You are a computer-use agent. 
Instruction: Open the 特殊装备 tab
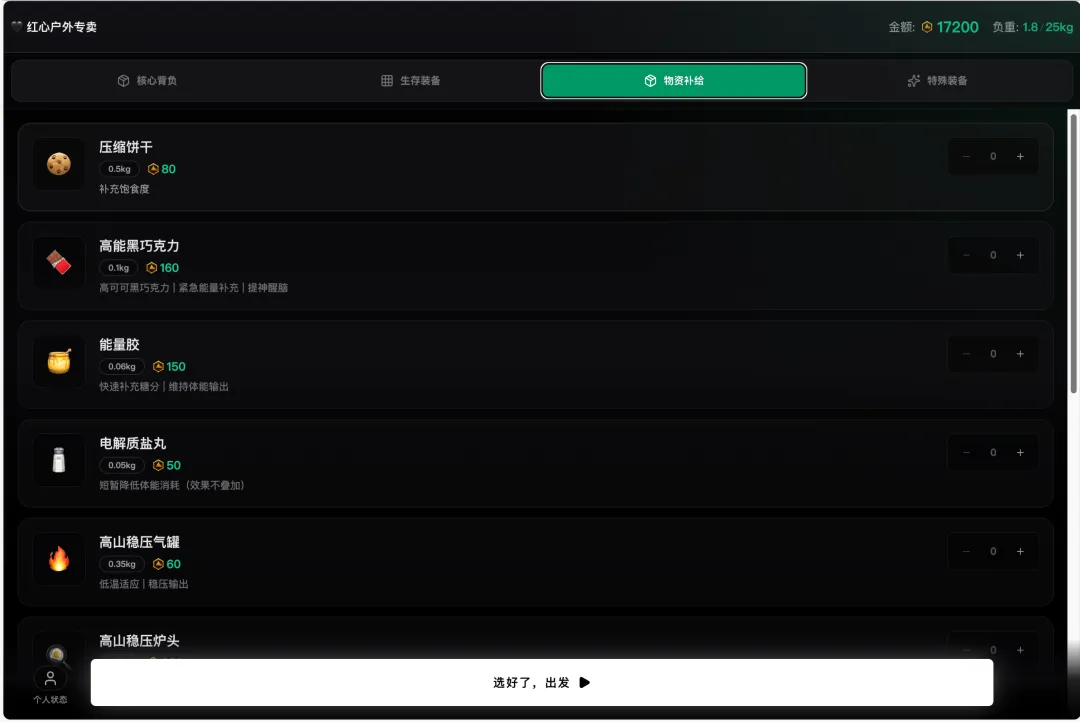click(x=937, y=81)
